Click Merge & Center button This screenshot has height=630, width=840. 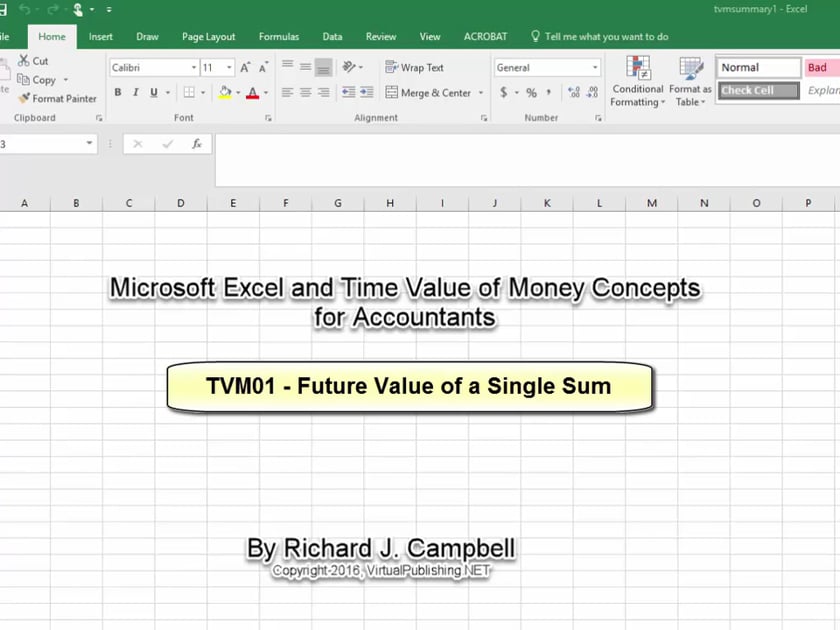pos(428,93)
